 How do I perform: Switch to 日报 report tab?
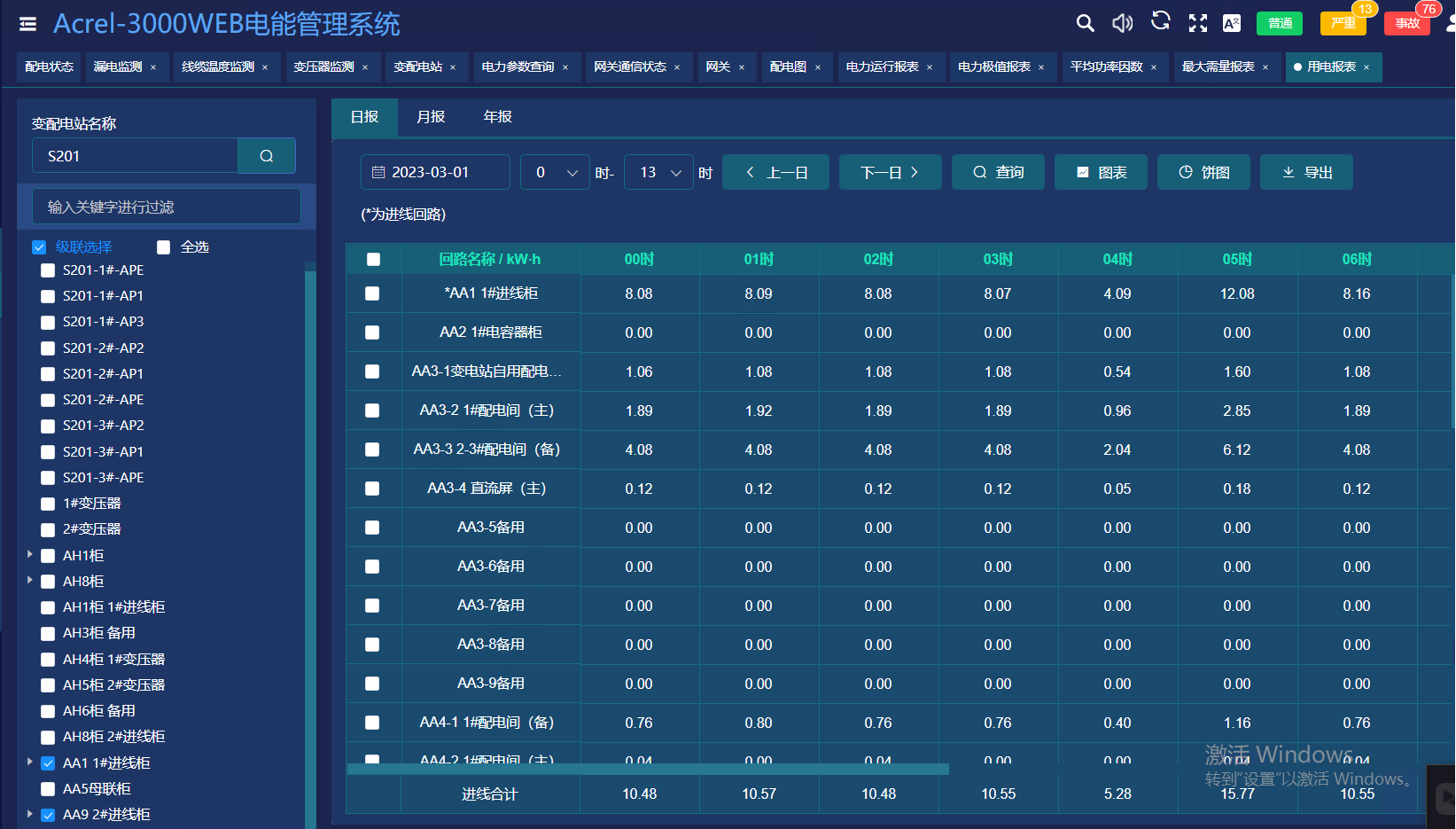pos(364,117)
